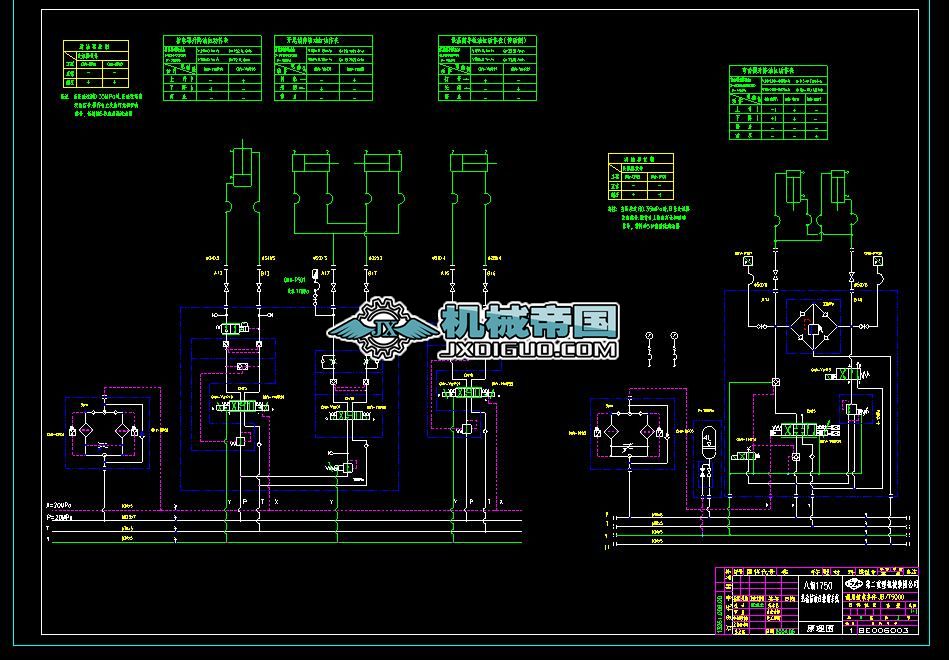Open the rightmost table titled 伺服阀 parameters

(x=782, y=72)
